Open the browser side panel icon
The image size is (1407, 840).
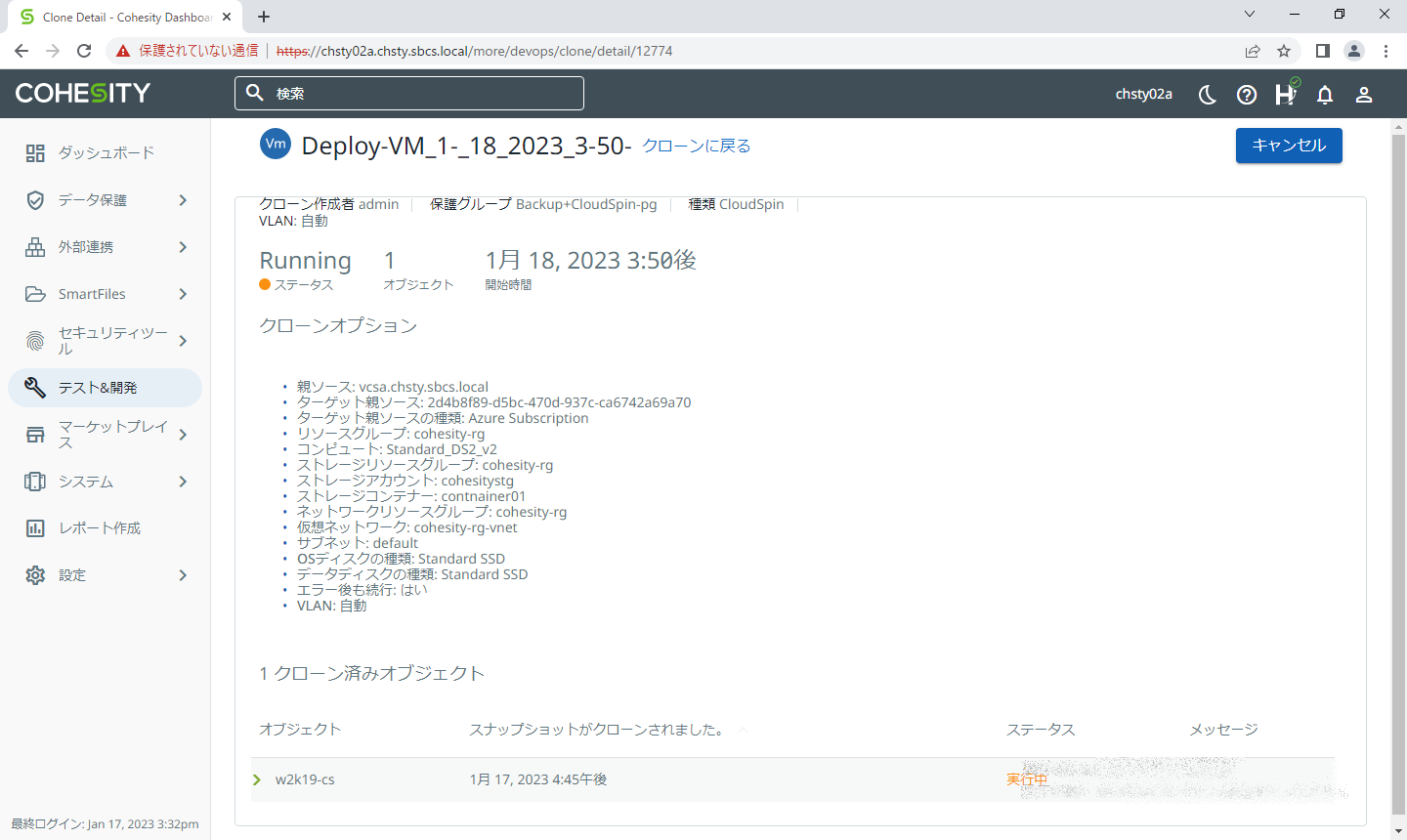pos(1323,51)
